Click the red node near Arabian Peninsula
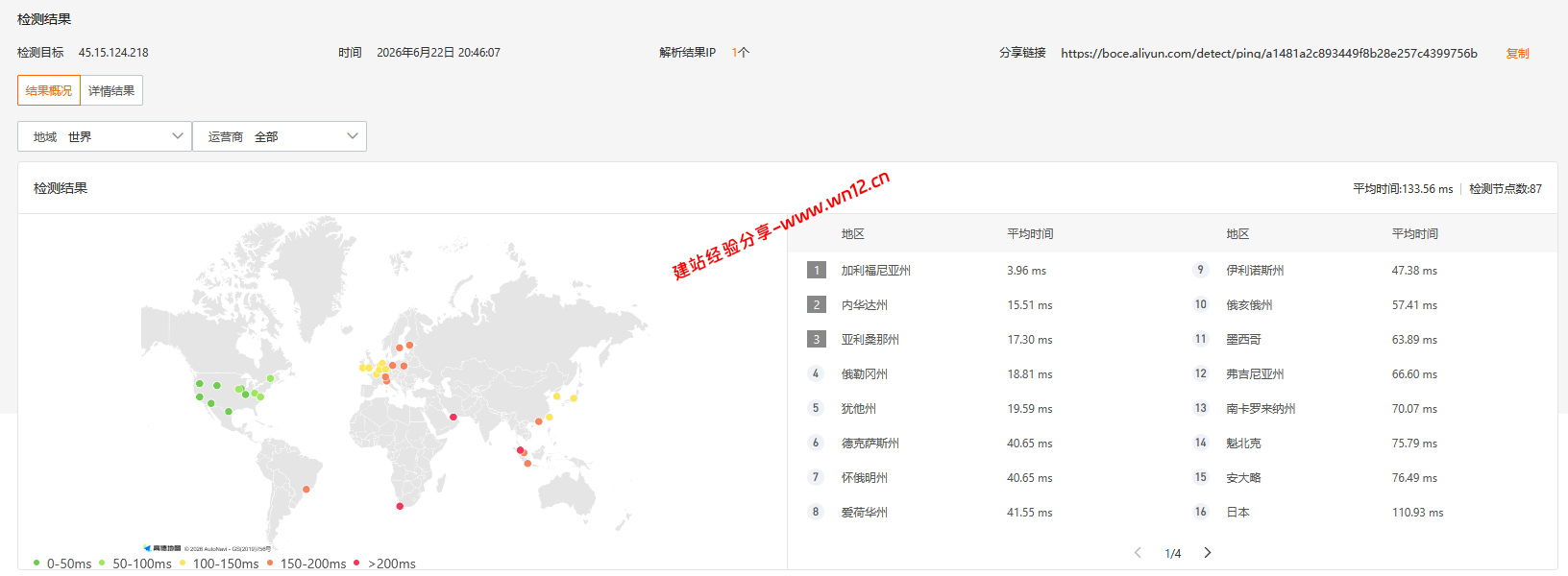The width and height of the screenshot is (1568, 576). pos(453,417)
